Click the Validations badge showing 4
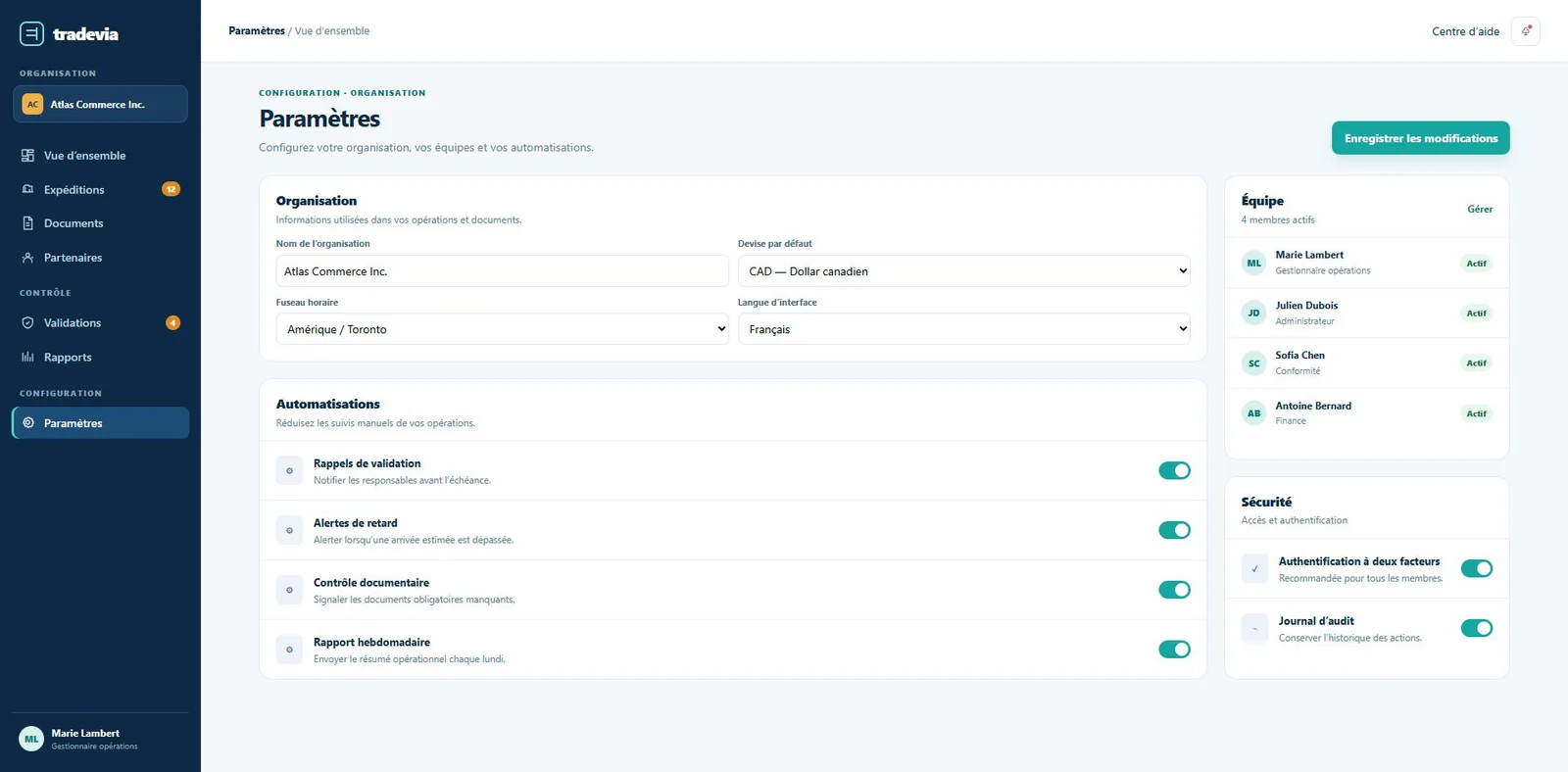This screenshot has width=1568, height=772. 173,322
